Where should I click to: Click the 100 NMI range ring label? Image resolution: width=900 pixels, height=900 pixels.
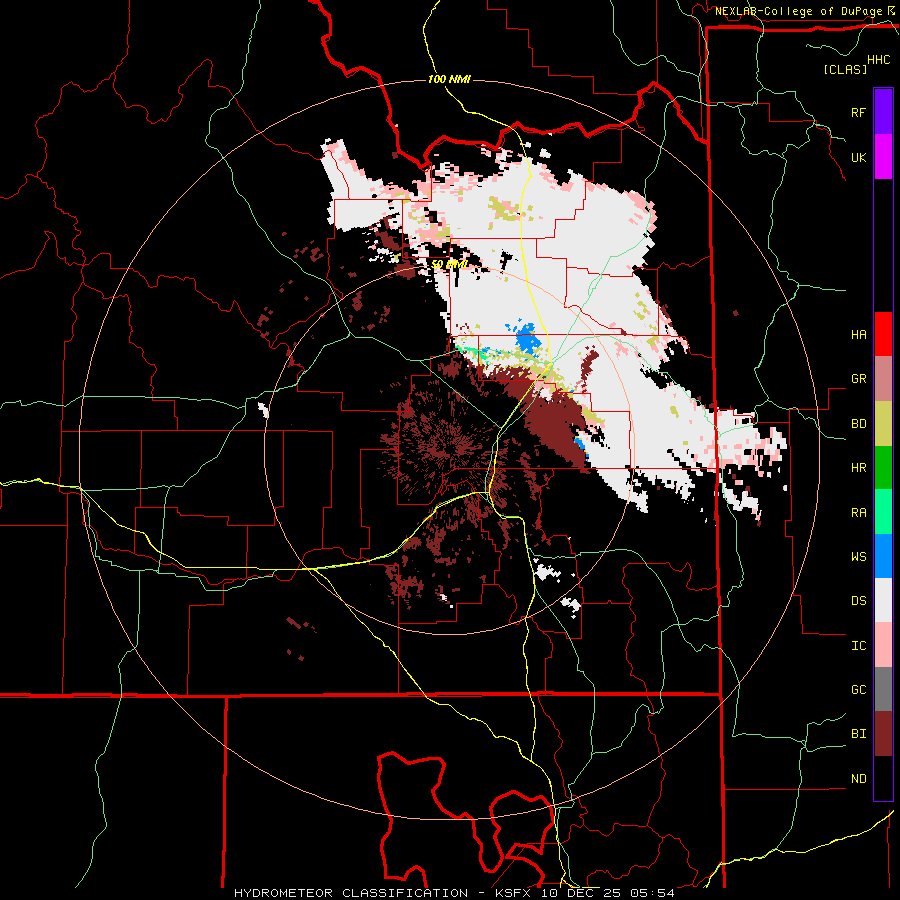(449, 79)
